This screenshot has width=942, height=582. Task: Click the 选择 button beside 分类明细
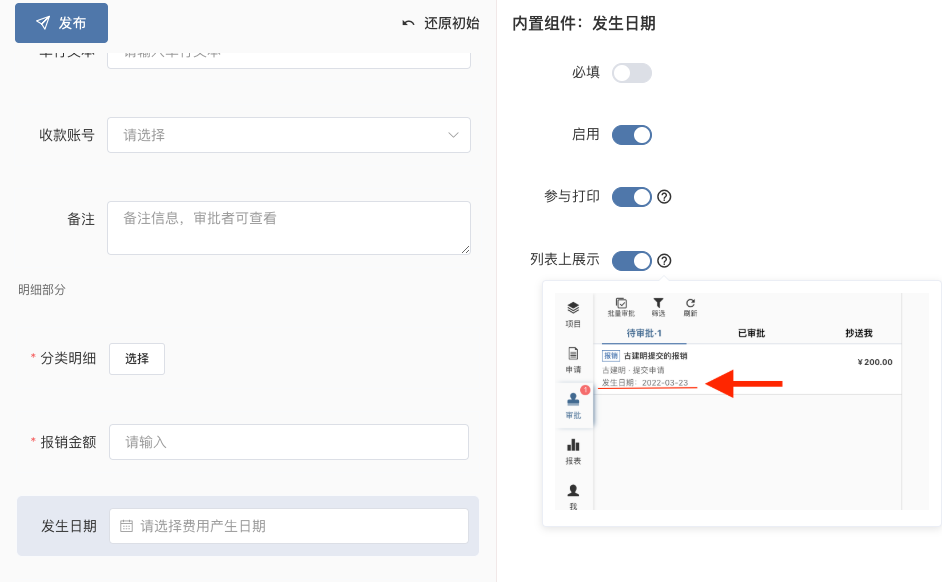point(136,359)
